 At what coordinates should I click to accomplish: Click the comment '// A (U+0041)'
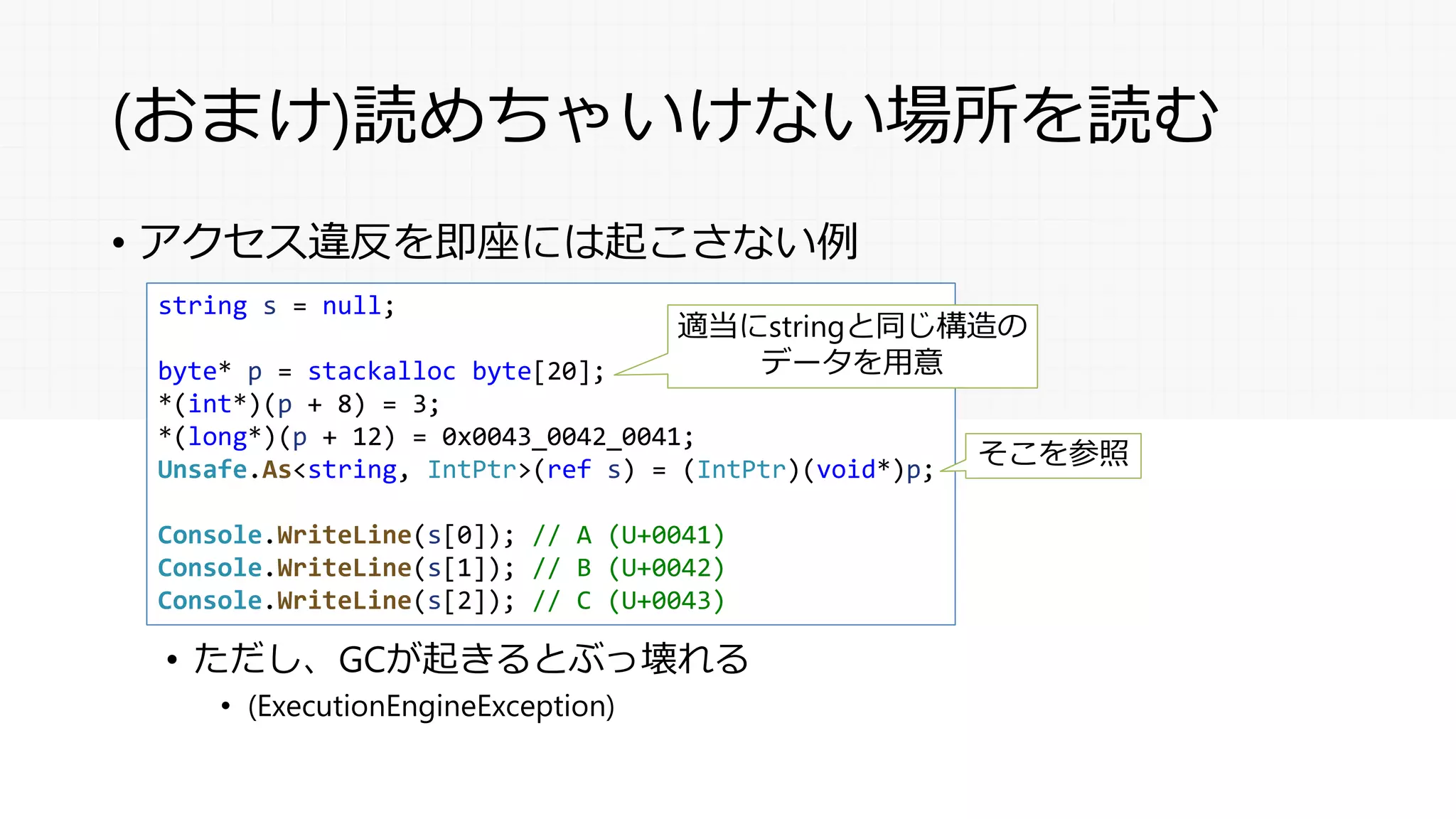pos(628,535)
